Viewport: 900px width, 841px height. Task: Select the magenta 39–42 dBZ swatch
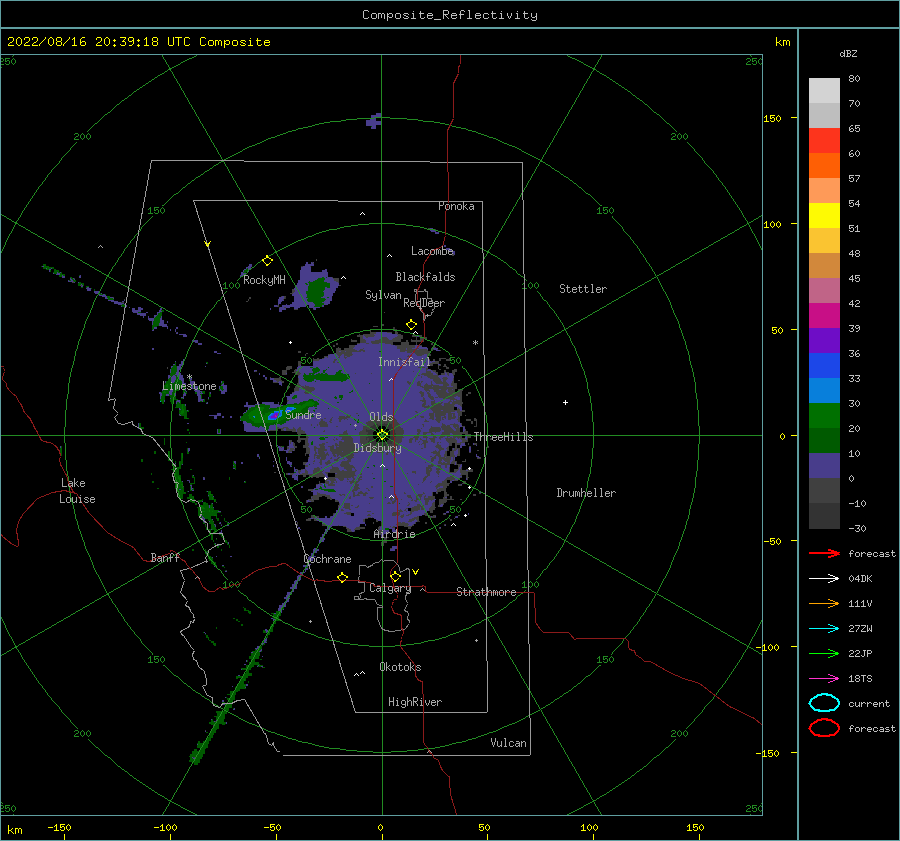click(x=824, y=316)
